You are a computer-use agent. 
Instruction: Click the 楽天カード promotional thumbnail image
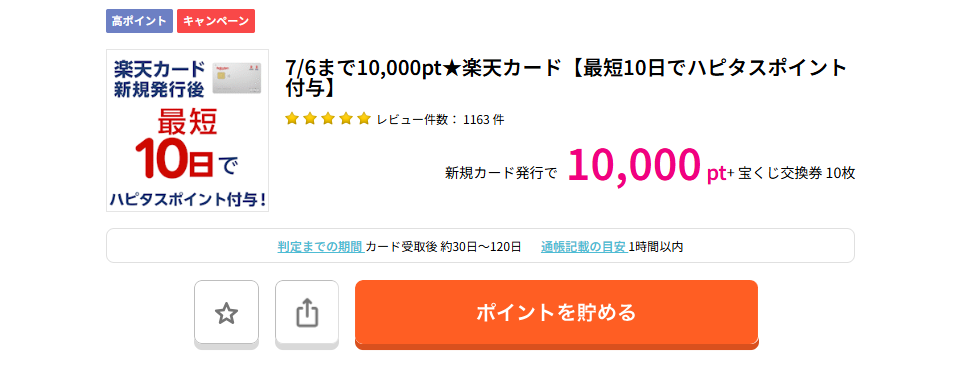(187, 131)
